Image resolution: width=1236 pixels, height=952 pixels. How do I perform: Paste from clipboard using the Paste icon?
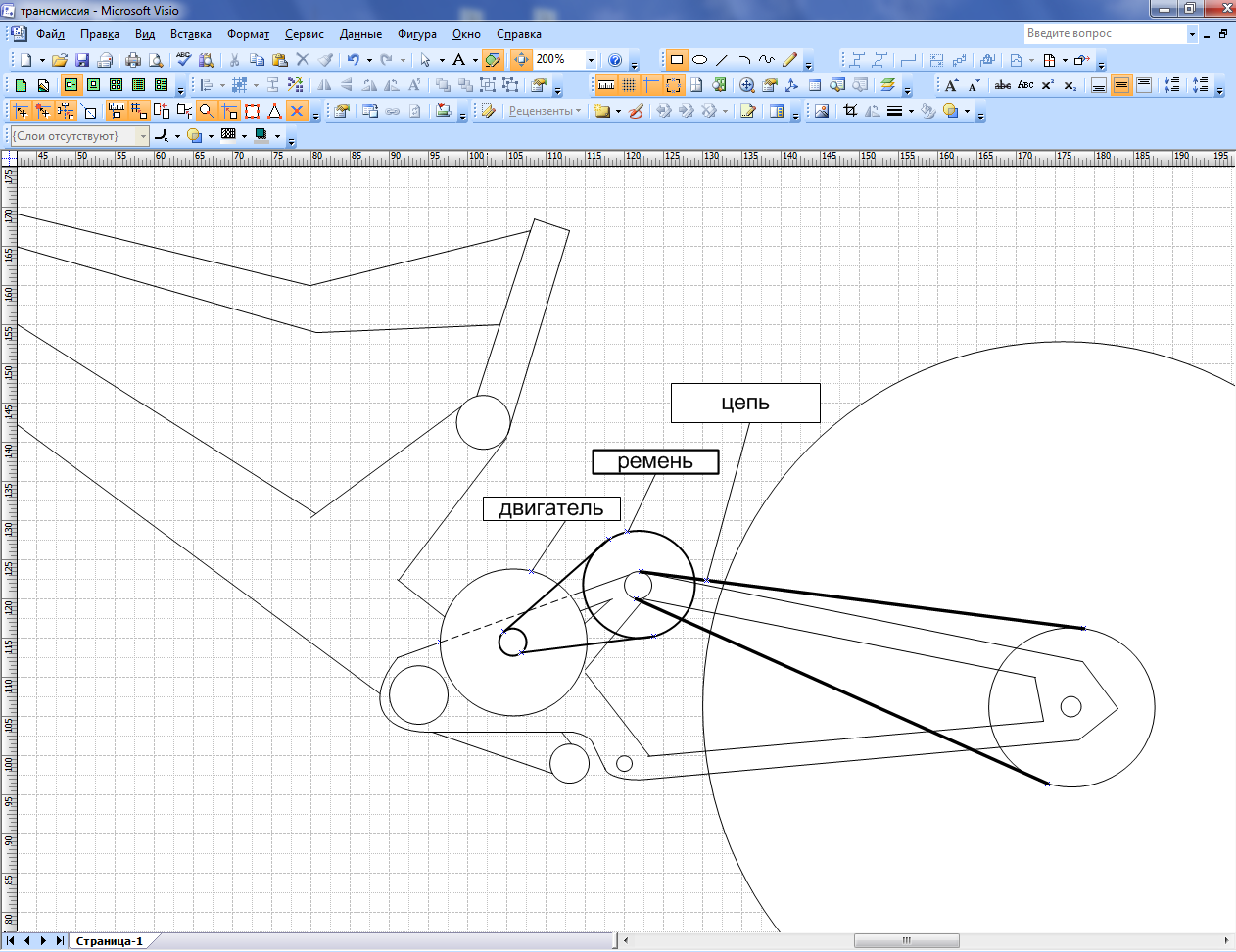(279, 60)
